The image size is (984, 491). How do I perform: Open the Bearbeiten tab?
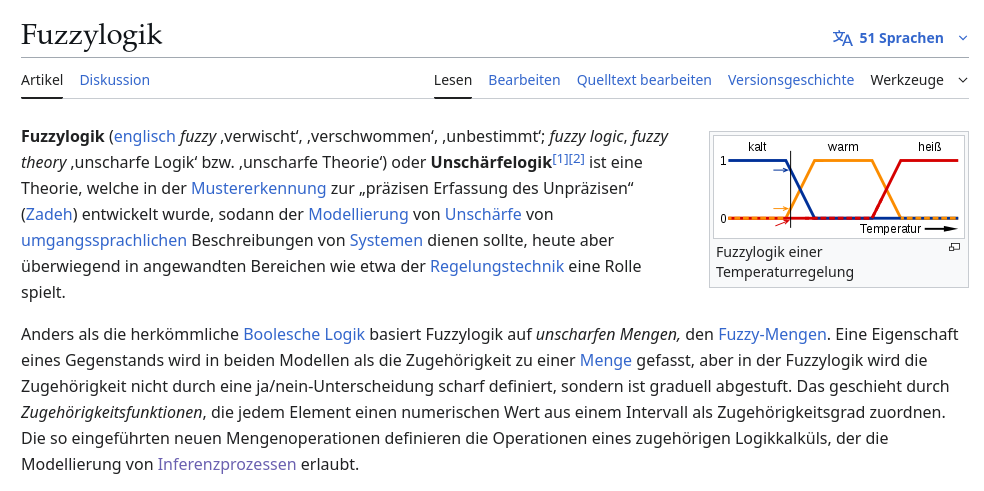coord(524,80)
